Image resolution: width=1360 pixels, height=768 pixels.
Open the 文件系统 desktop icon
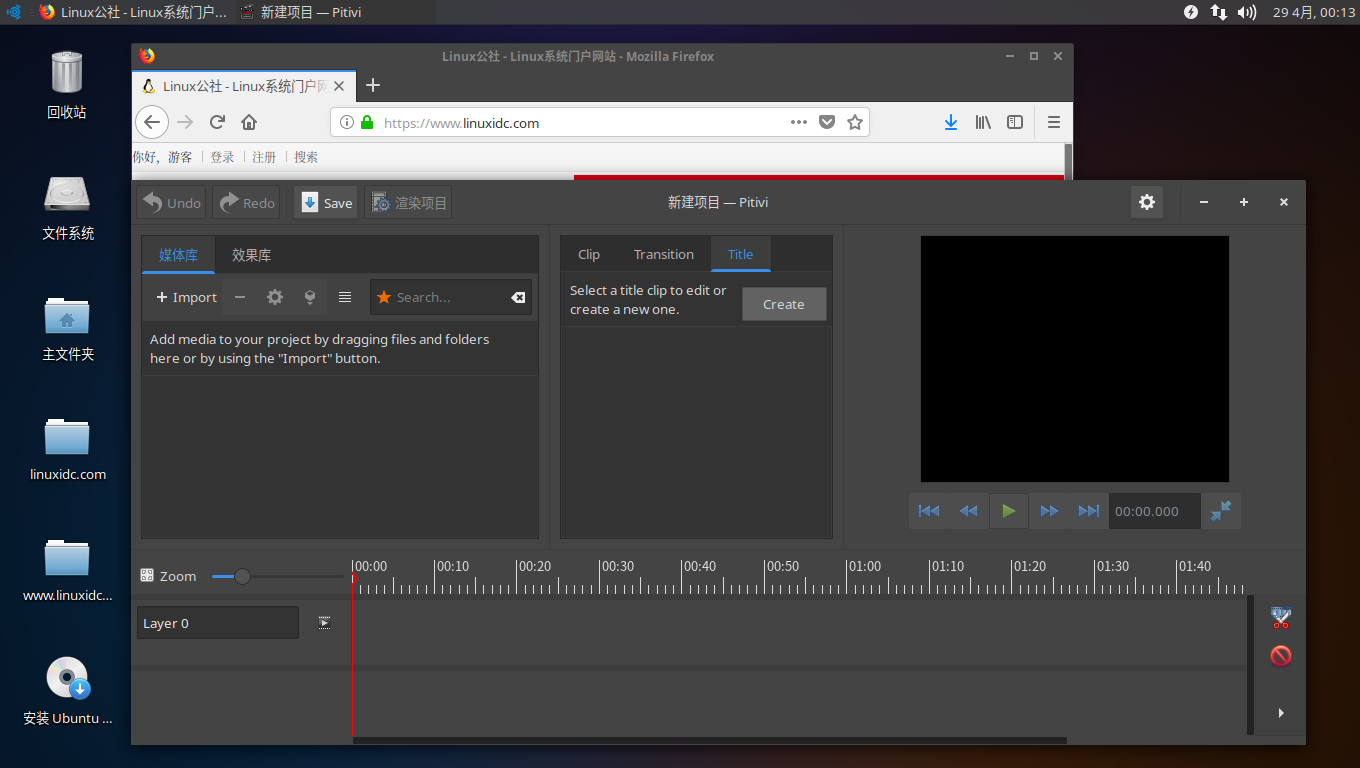point(67,207)
